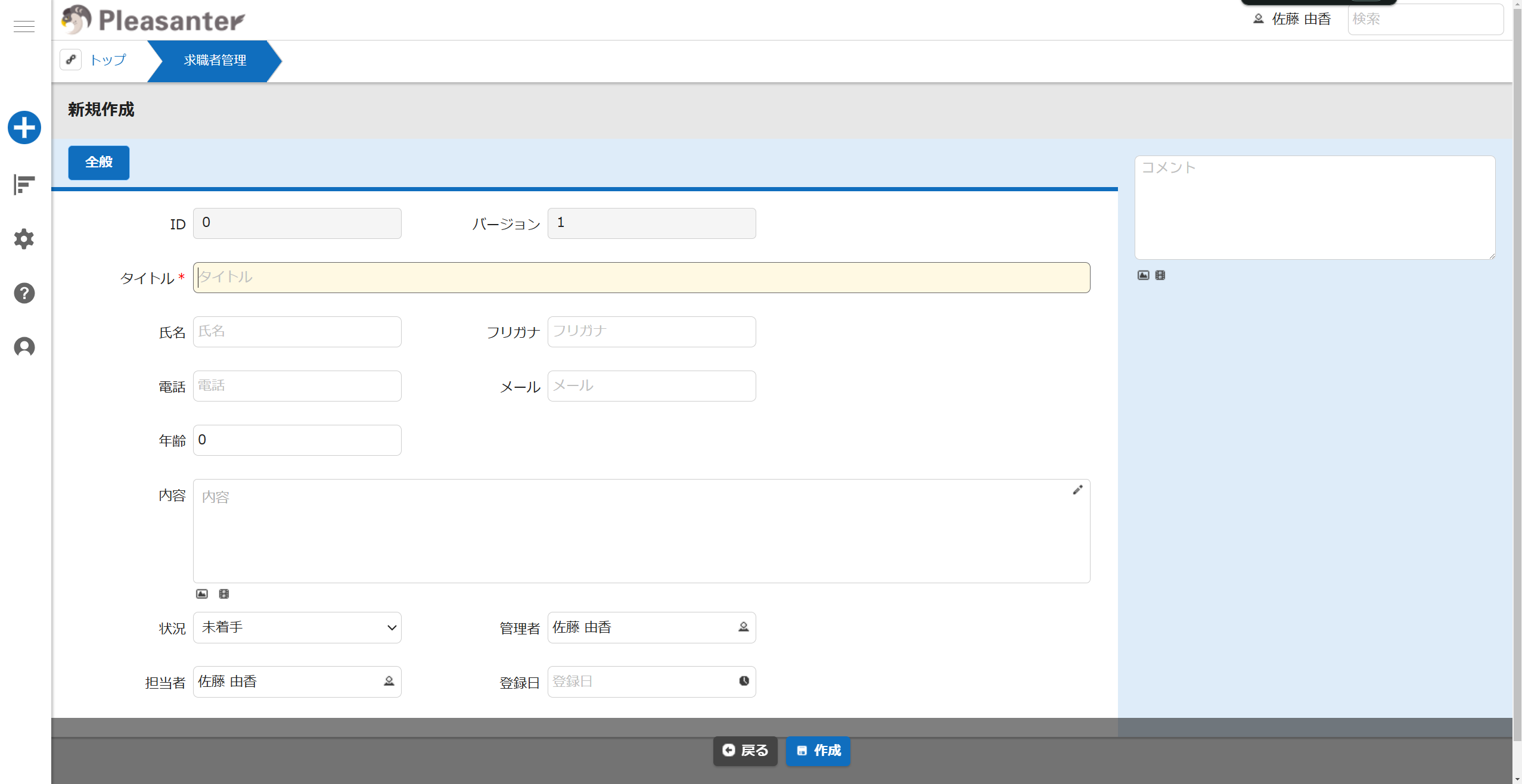The image size is (1522, 784).
Task: Open the 登録日 date picker icon
Action: [x=744, y=682]
